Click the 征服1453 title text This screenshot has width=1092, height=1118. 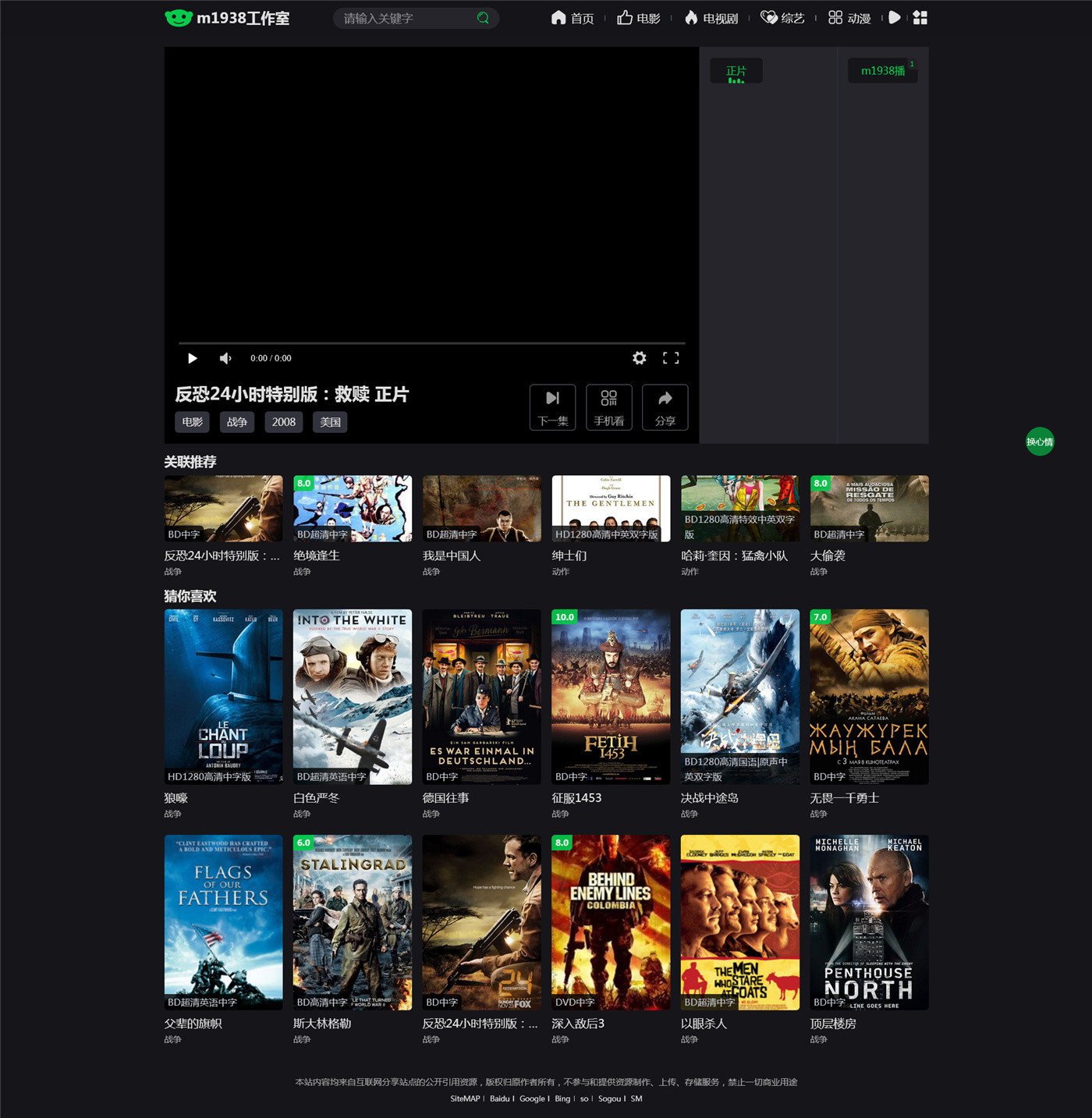[x=576, y=798]
